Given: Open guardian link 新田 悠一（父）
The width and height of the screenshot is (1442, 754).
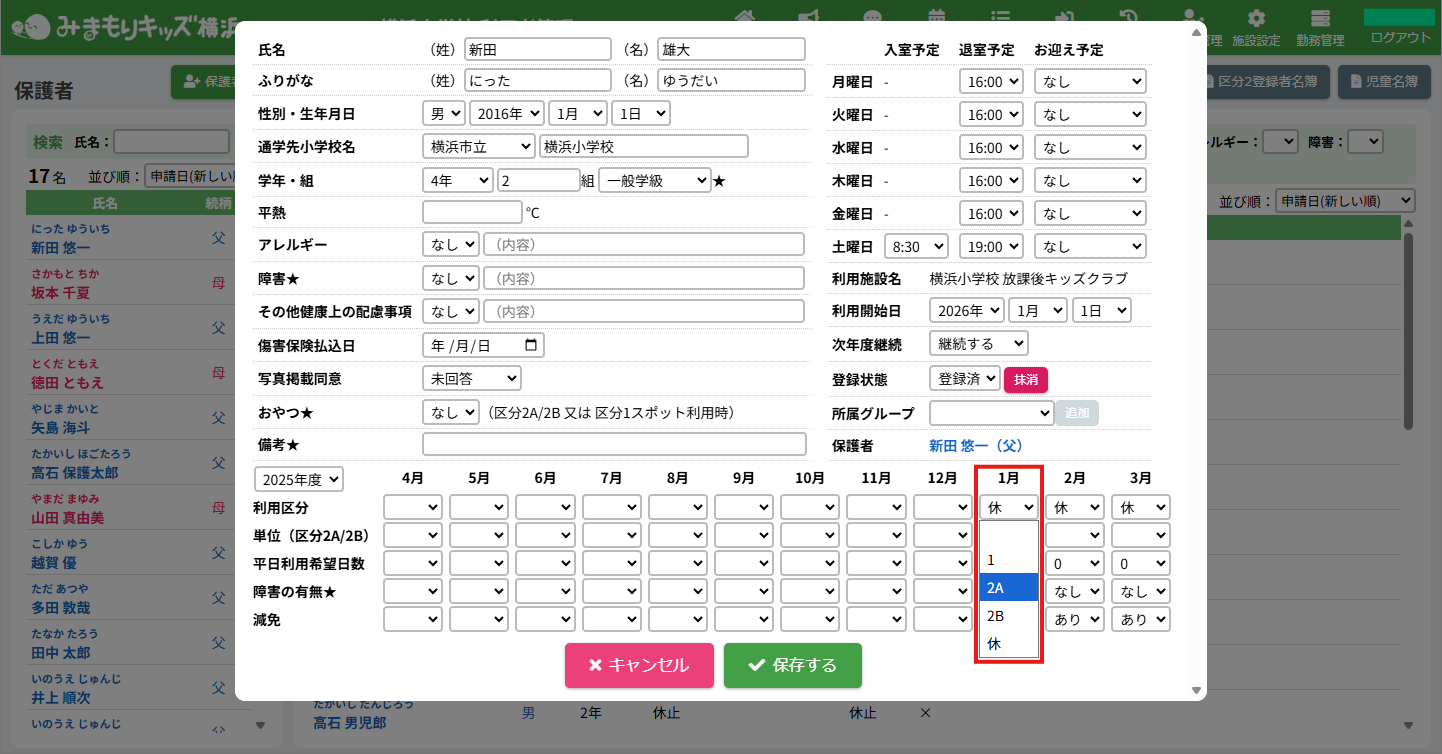Looking at the screenshot, I should pyautogui.click(x=975, y=445).
